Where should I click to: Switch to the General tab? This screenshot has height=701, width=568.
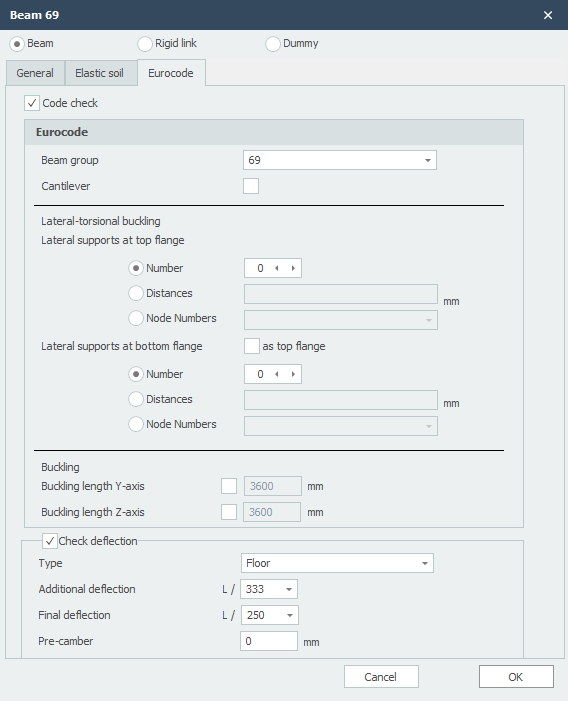35,73
